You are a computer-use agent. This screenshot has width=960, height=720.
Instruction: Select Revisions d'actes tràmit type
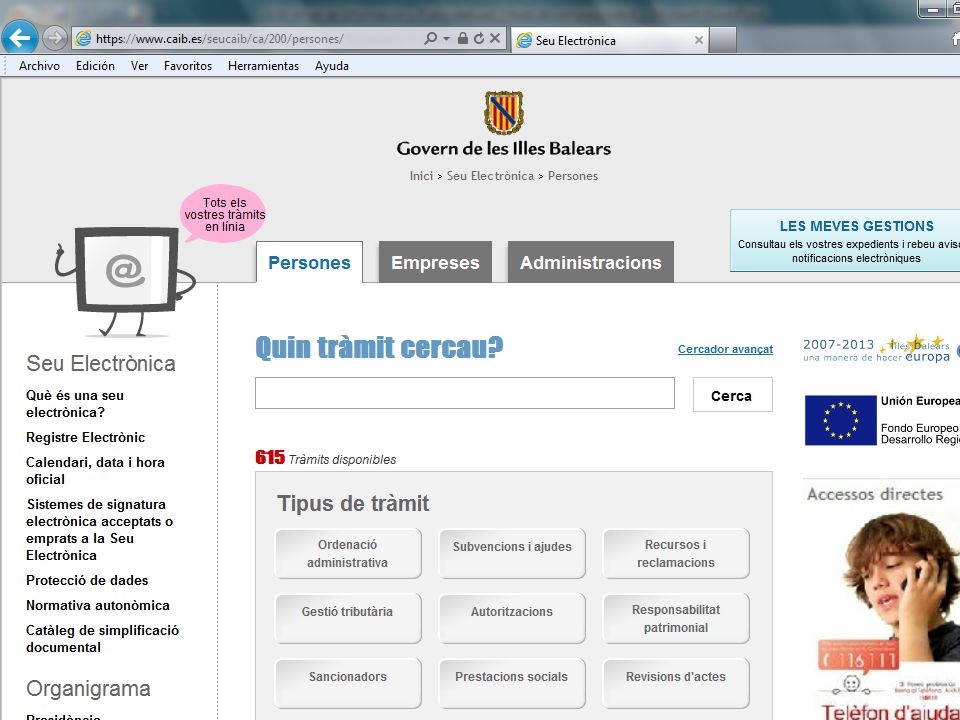(676, 683)
